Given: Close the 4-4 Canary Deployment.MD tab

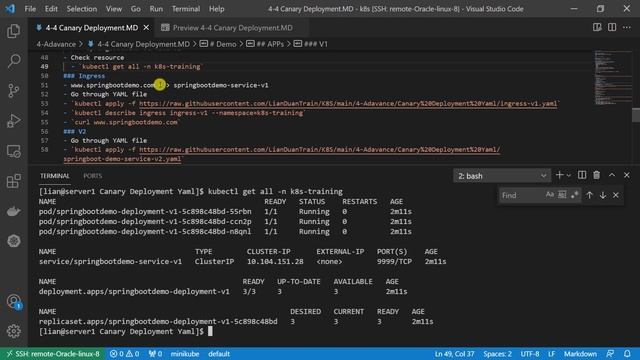Looking at the screenshot, I should click(146, 27).
